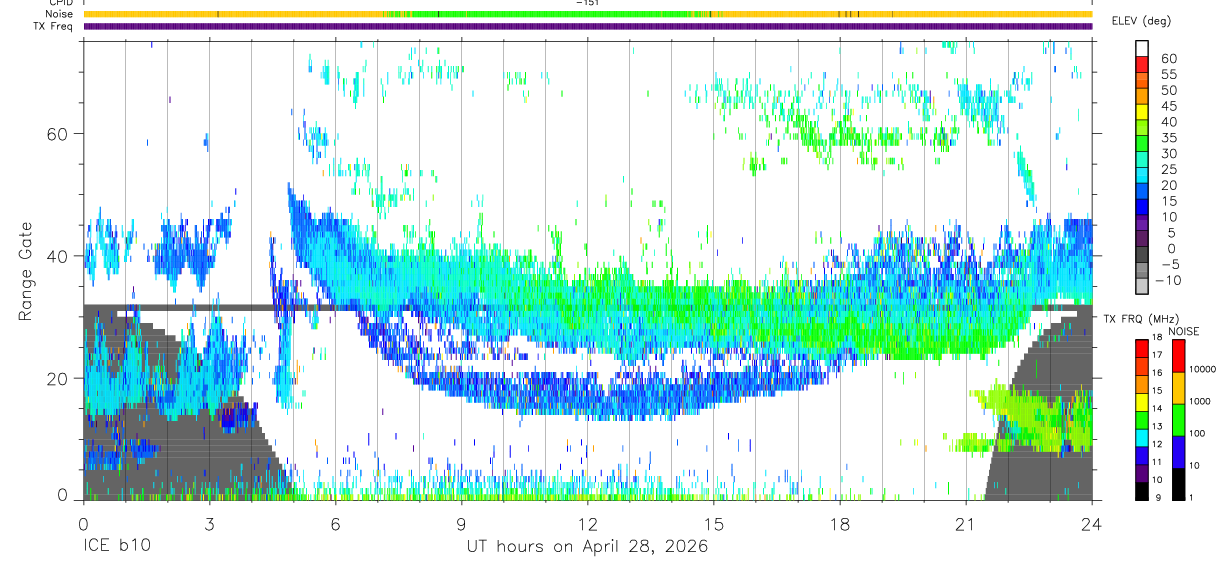
Task: Click the "18" hour tick on UT axis
Action: click(840, 523)
